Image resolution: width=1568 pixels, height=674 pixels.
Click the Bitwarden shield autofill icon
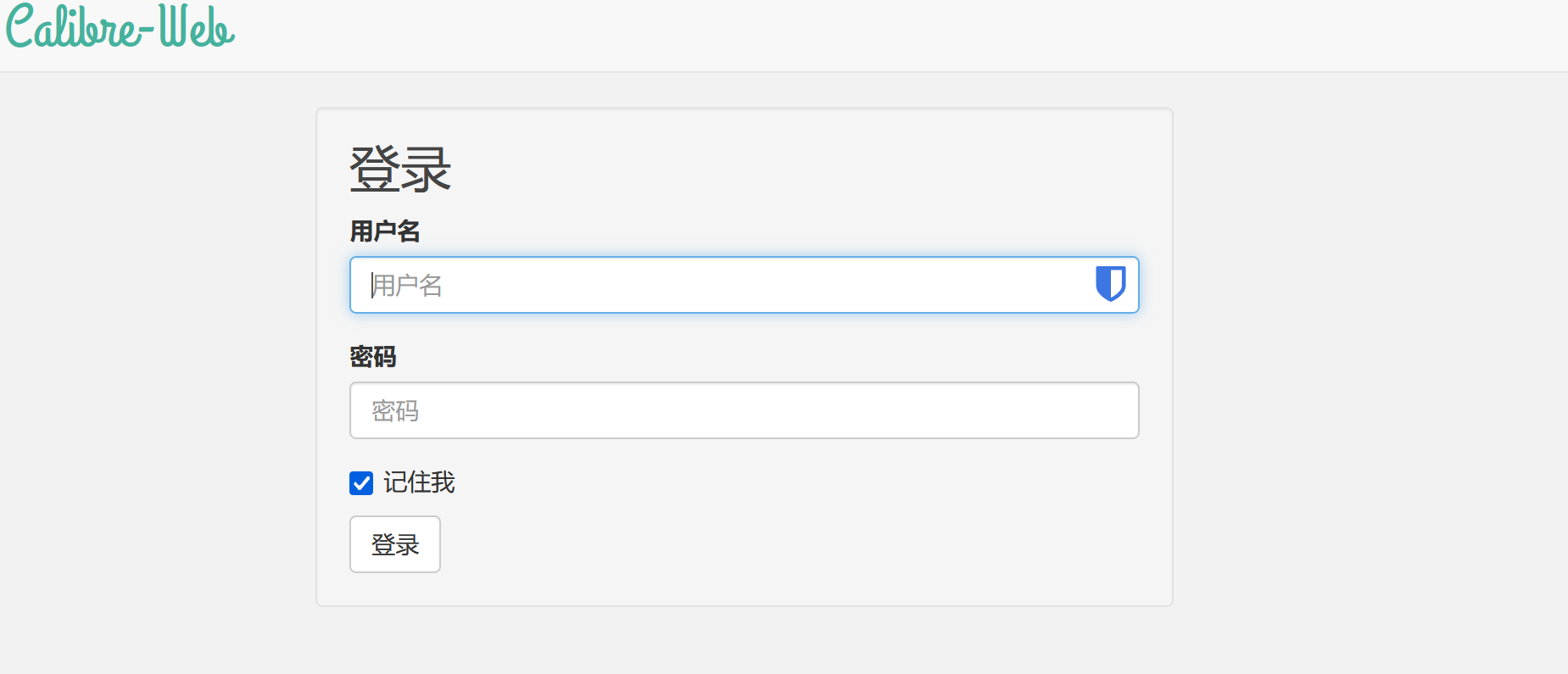pos(1110,284)
